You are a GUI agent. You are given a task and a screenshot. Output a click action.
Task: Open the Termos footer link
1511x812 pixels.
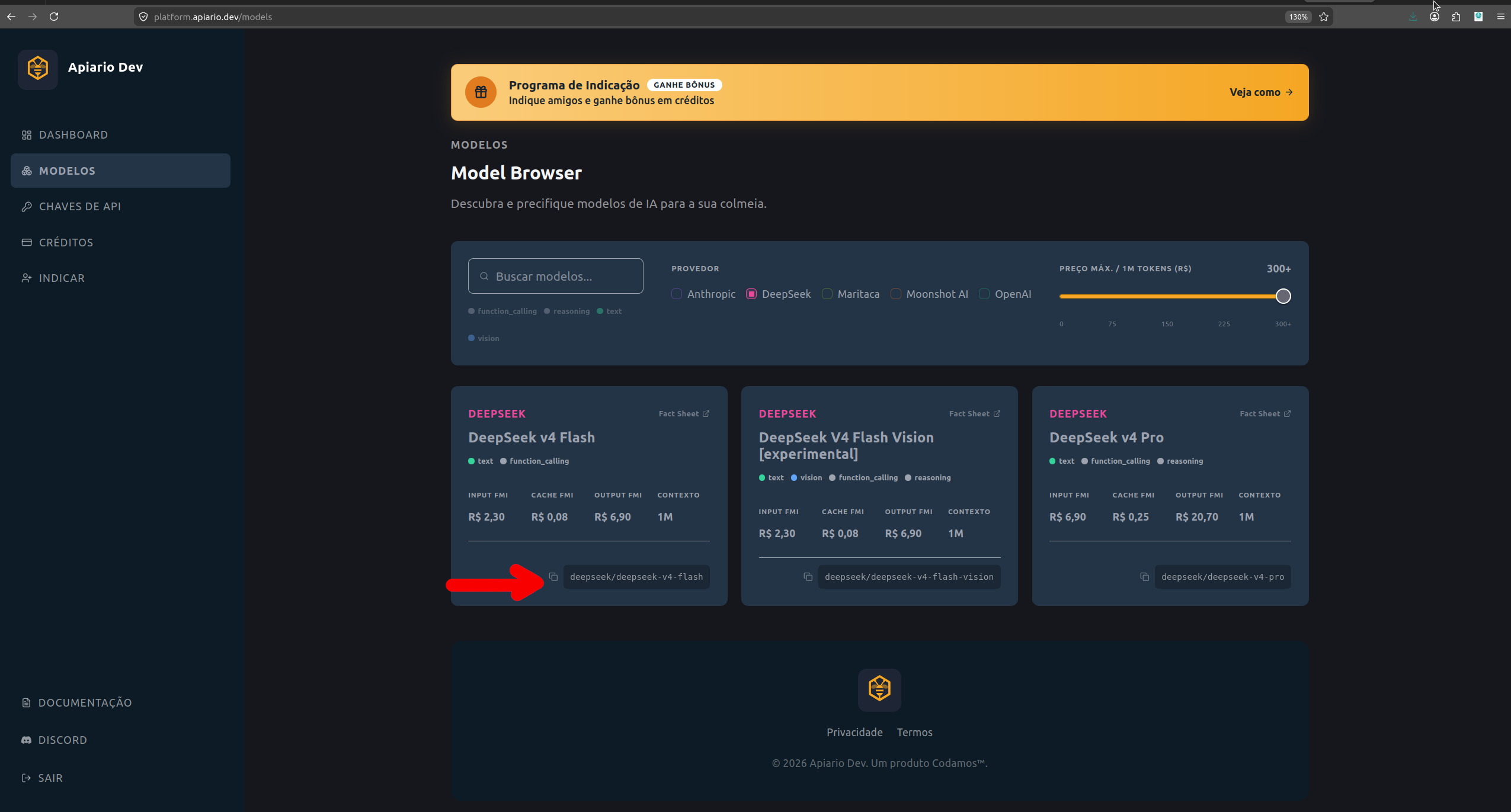pyautogui.click(x=914, y=733)
